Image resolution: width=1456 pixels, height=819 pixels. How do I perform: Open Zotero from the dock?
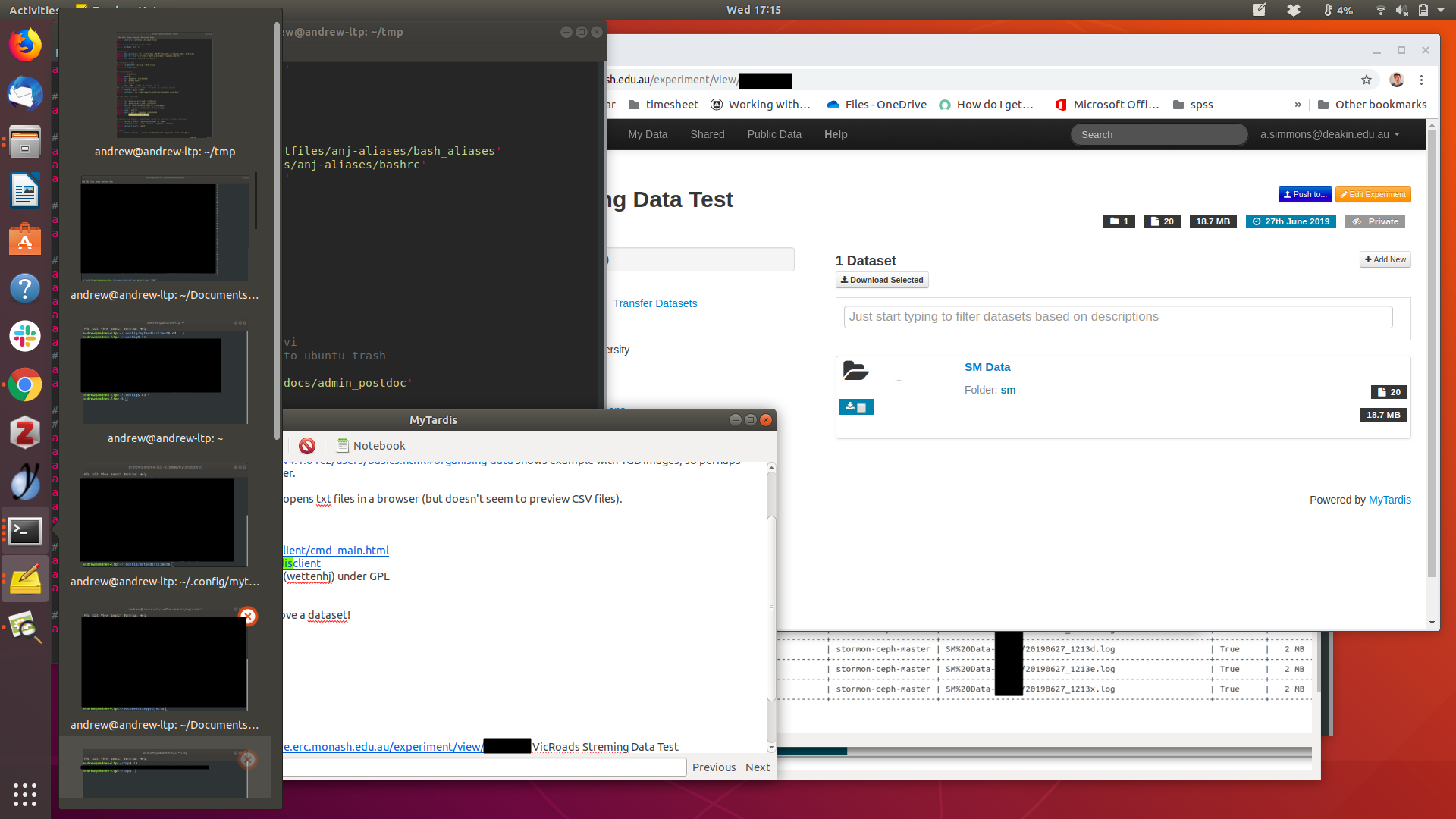tap(25, 433)
